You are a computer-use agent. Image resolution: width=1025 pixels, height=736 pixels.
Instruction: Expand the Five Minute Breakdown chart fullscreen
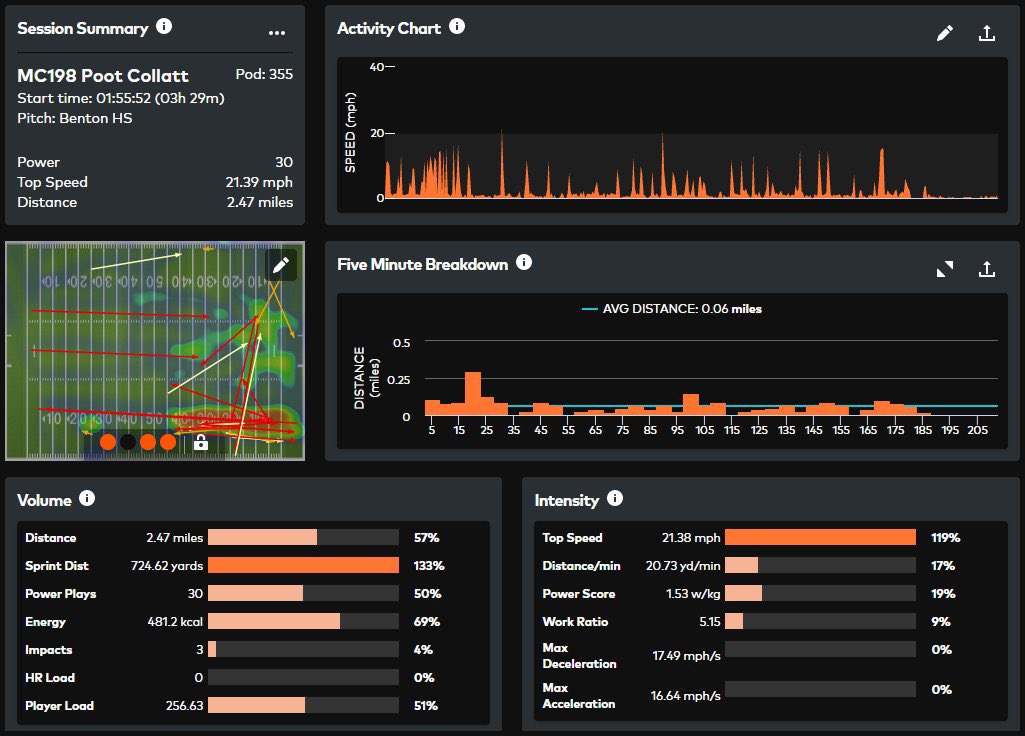pos(945,269)
